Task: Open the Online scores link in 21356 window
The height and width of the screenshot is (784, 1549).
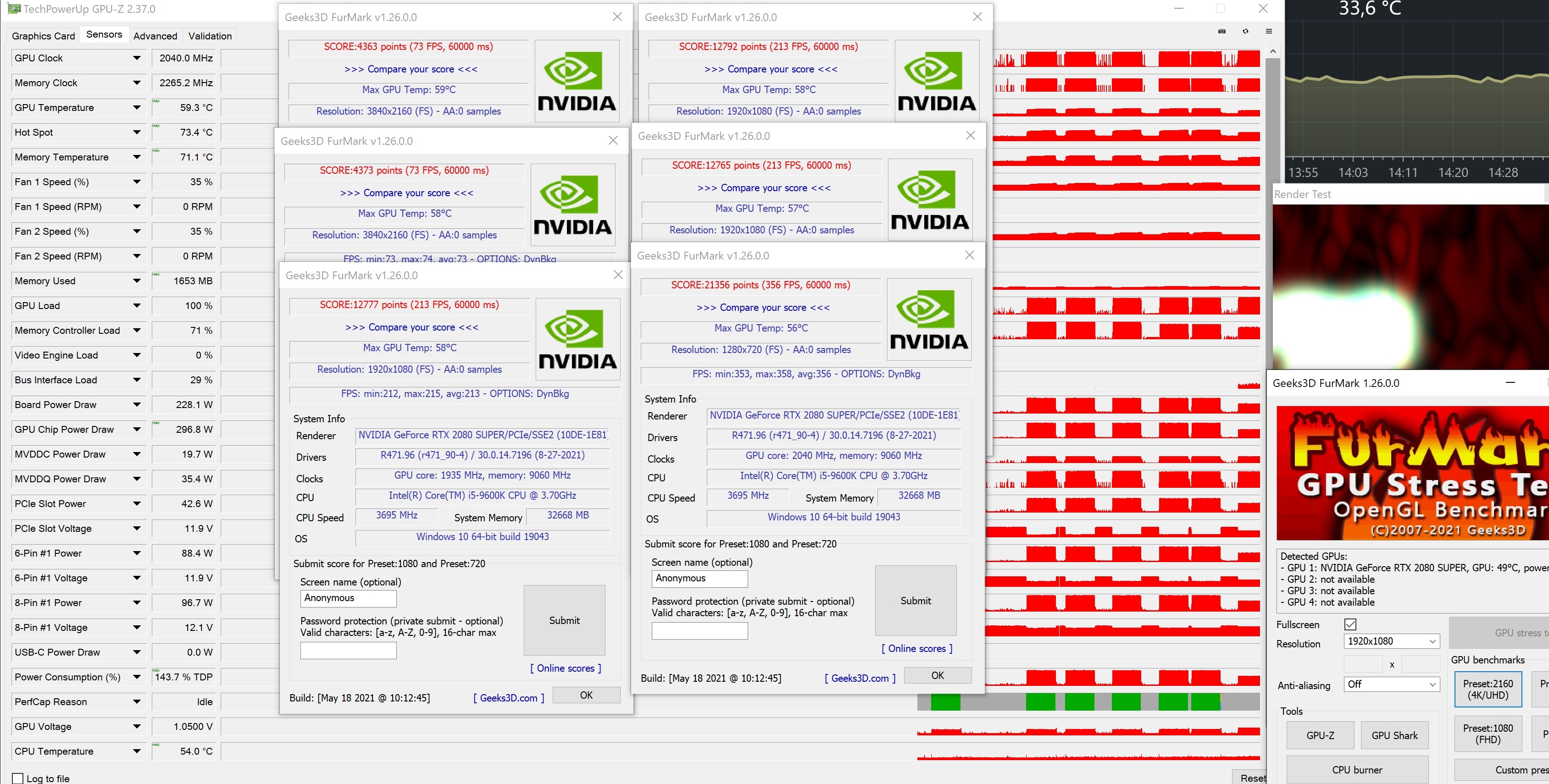Action: (916, 648)
